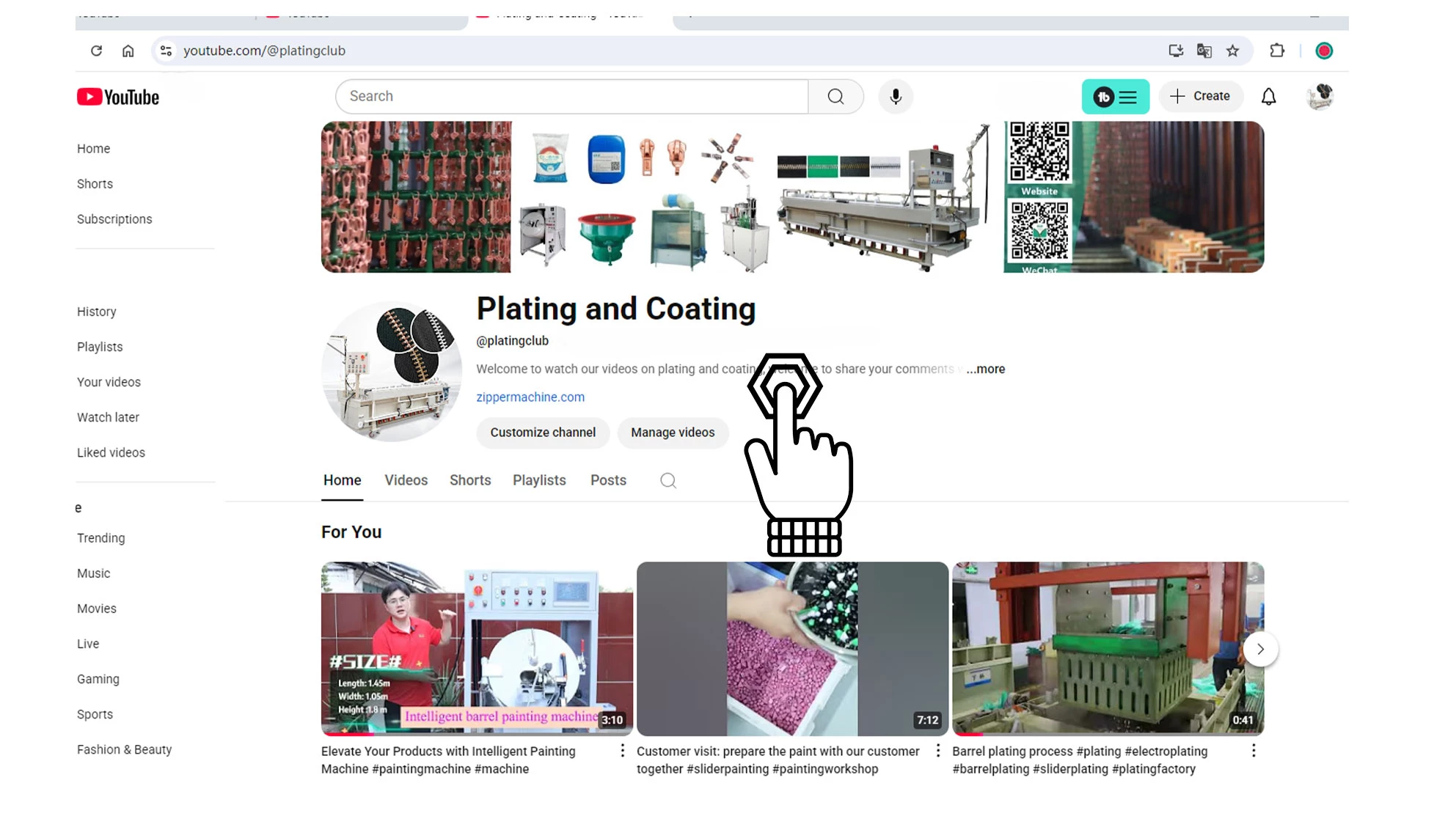
Task: Open options for Customer visit video
Action: pyautogui.click(x=937, y=750)
